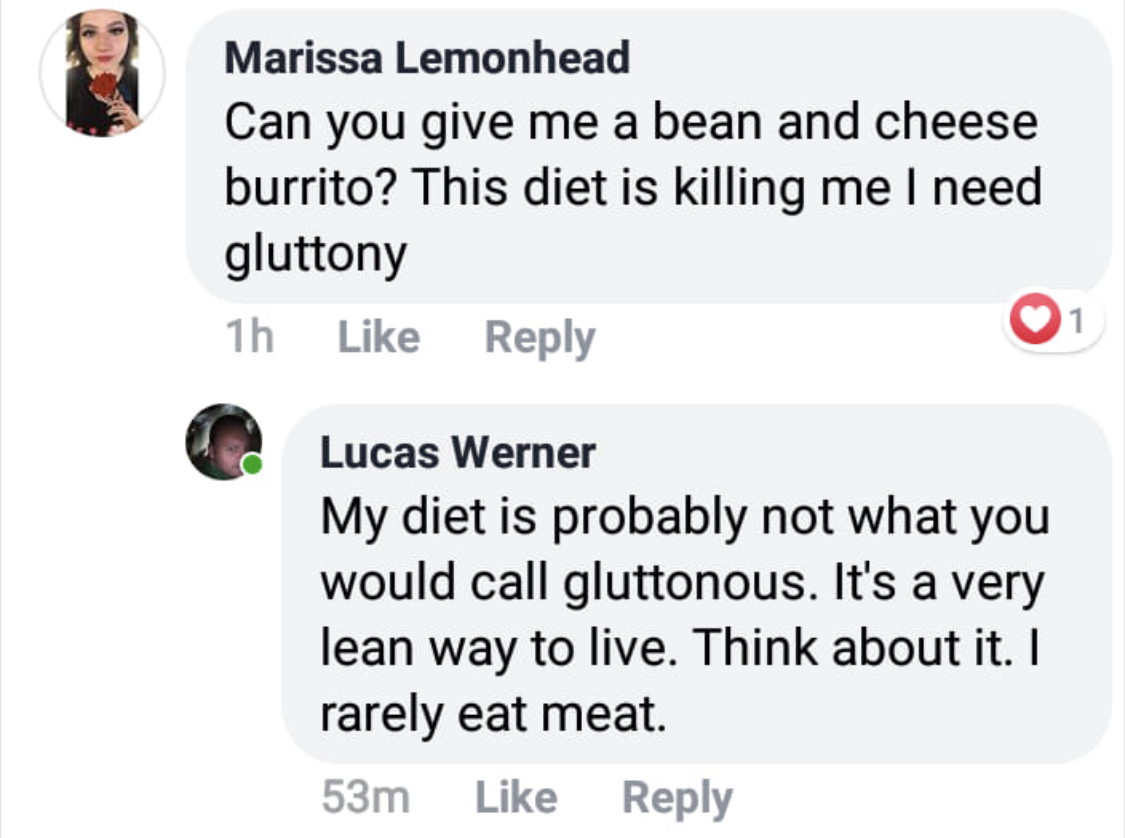Screen dimensions: 1125x838
Task: Select Marissa's comment bubble about bean burrito
Action: pyautogui.click(x=649, y=156)
